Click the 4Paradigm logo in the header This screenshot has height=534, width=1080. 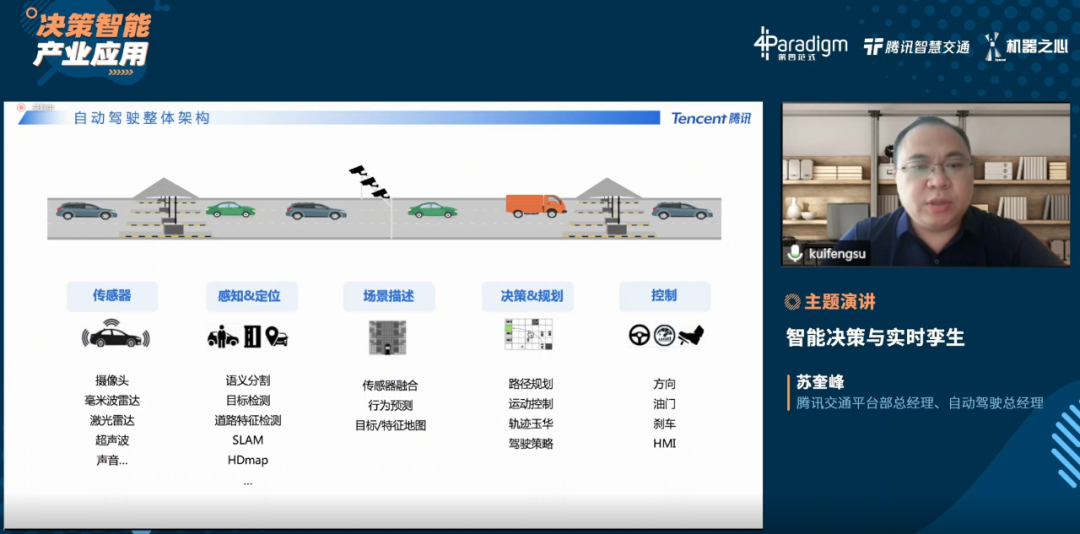pos(800,44)
